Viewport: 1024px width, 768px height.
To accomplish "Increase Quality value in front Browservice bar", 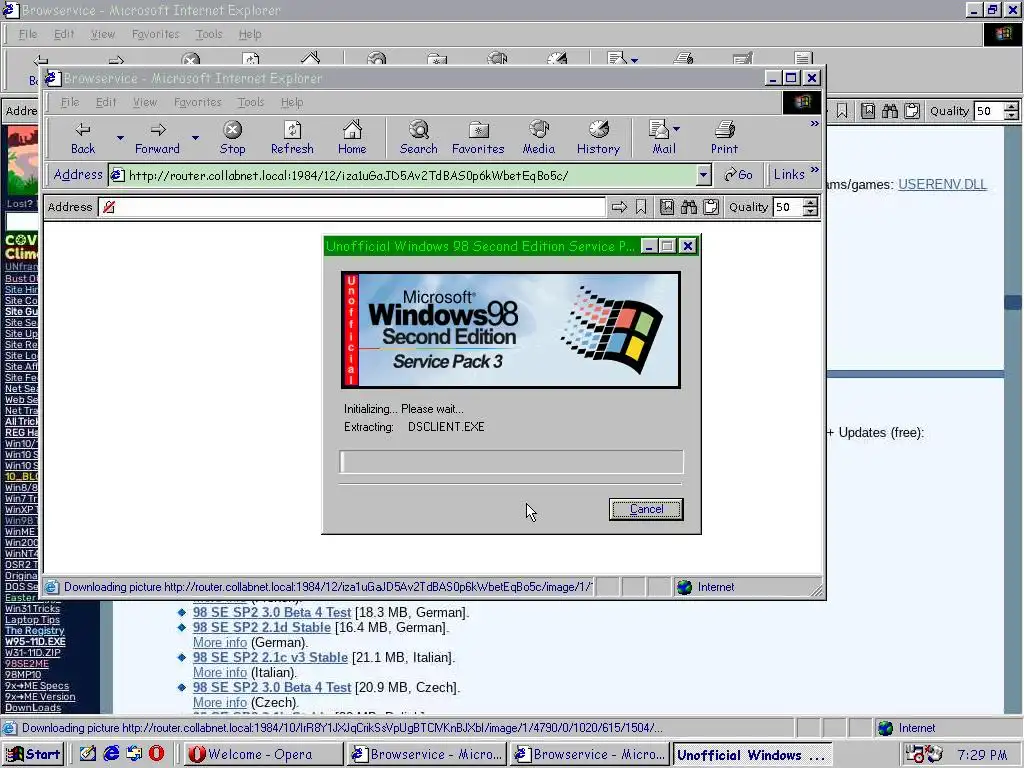I will pyautogui.click(x=810, y=202).
